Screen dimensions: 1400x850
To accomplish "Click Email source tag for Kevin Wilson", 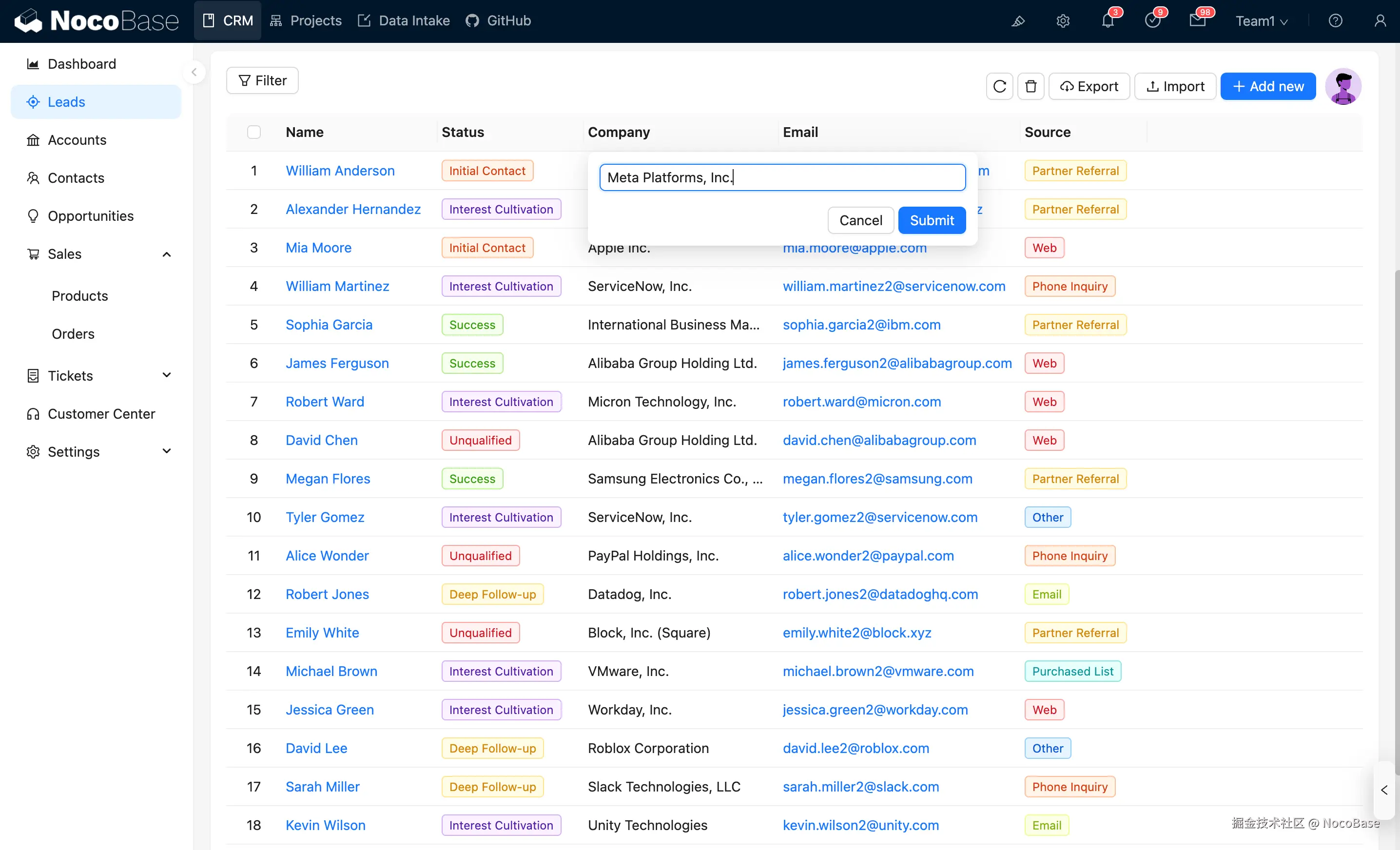I will [x=1047, y=826].
